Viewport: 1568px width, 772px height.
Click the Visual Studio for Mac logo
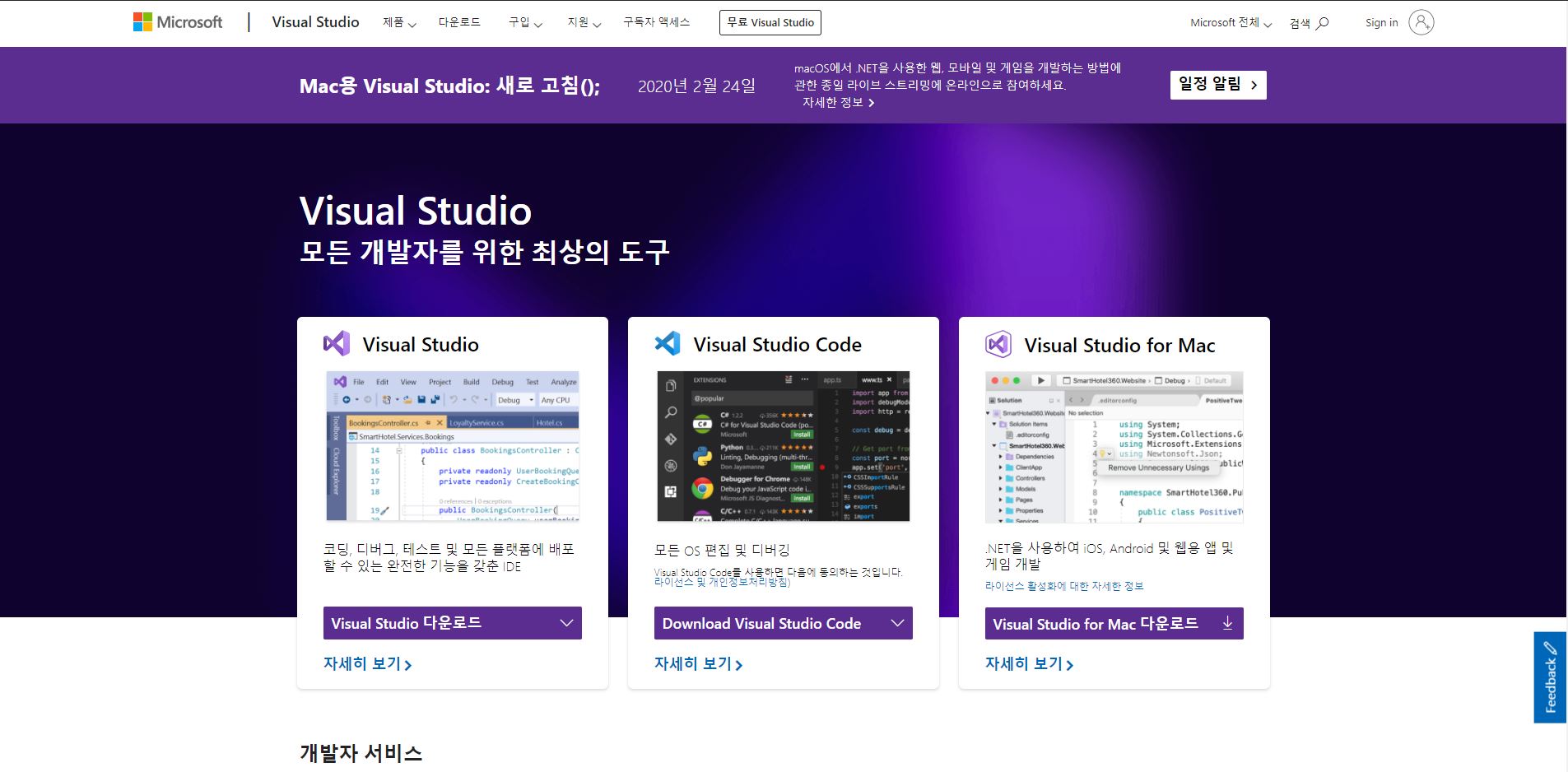(998, 344)
